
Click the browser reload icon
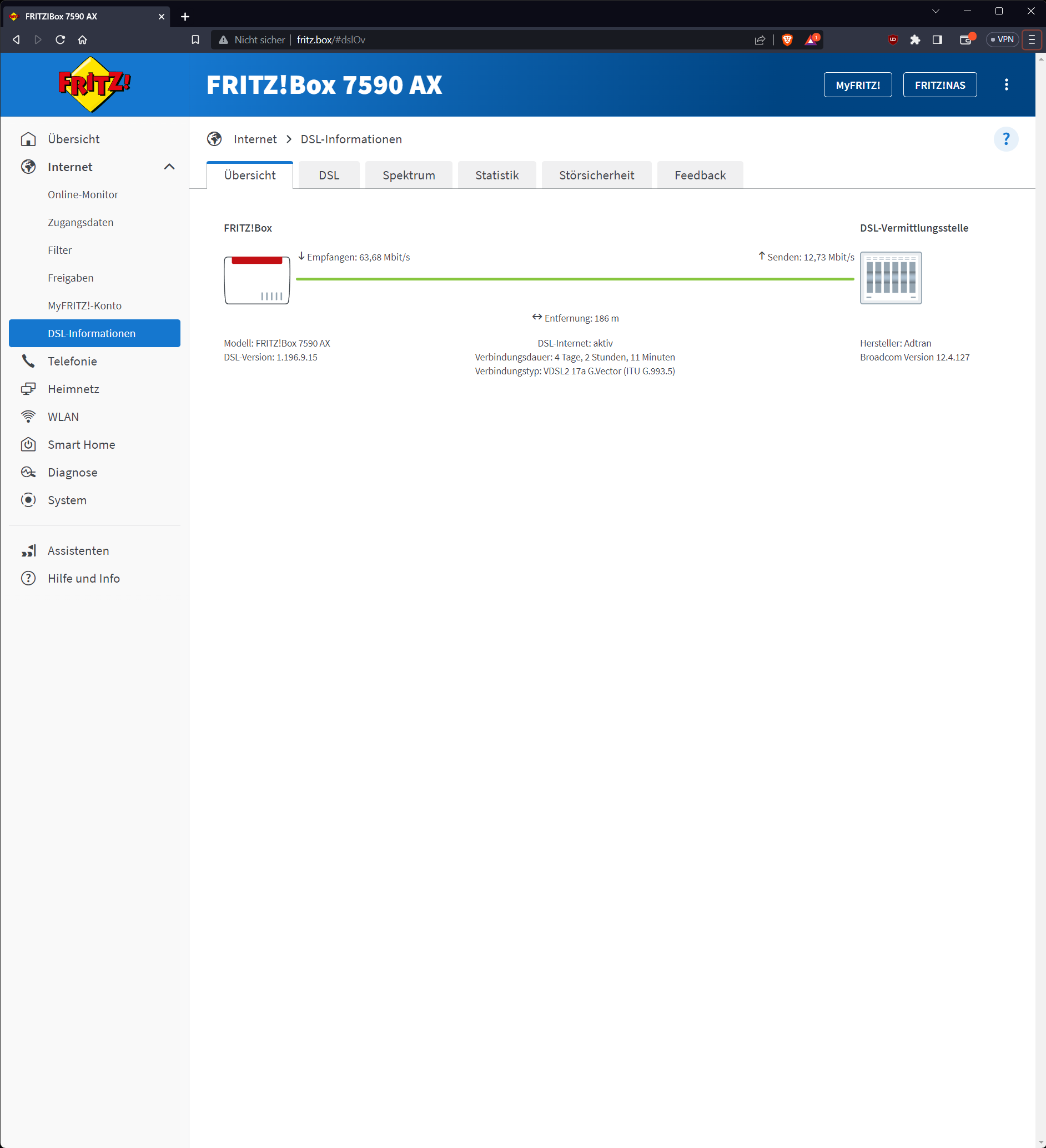pos(61,40)
